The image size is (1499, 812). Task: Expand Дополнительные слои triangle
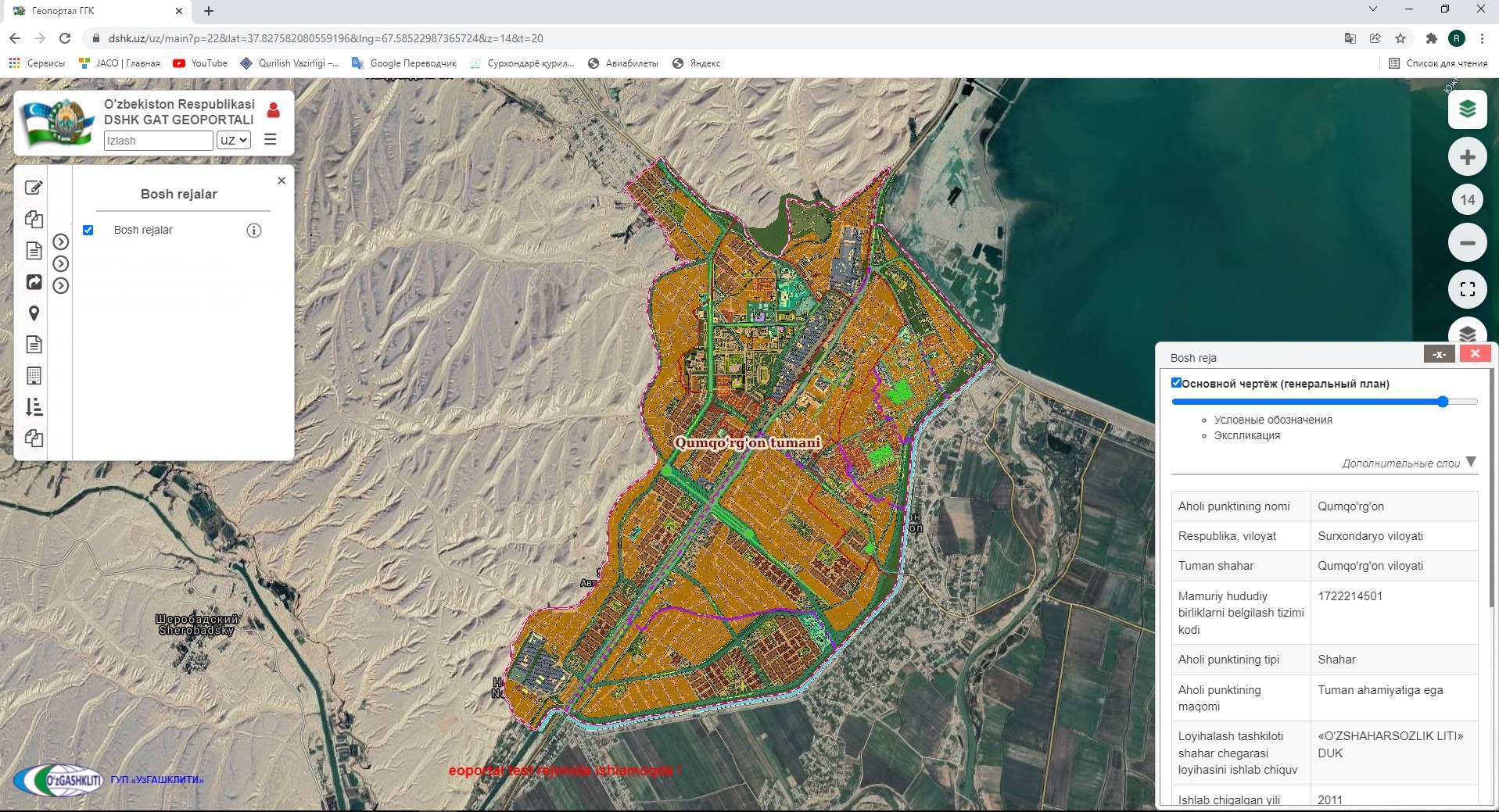coord(1471,463)
